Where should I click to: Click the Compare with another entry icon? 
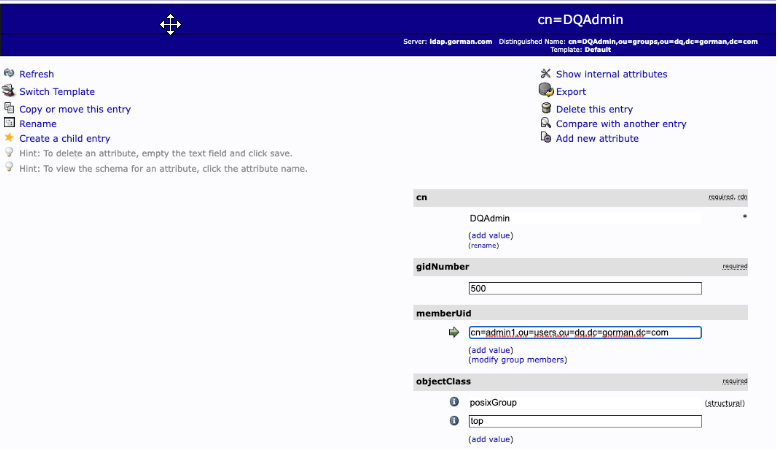pos(546,123)
